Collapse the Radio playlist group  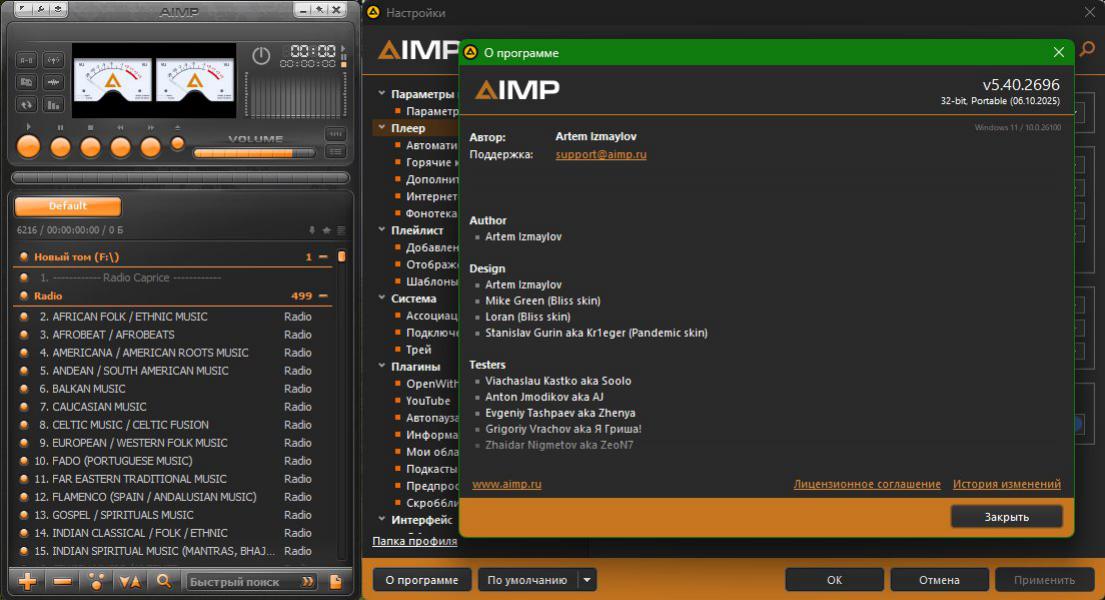coord(323,296)
